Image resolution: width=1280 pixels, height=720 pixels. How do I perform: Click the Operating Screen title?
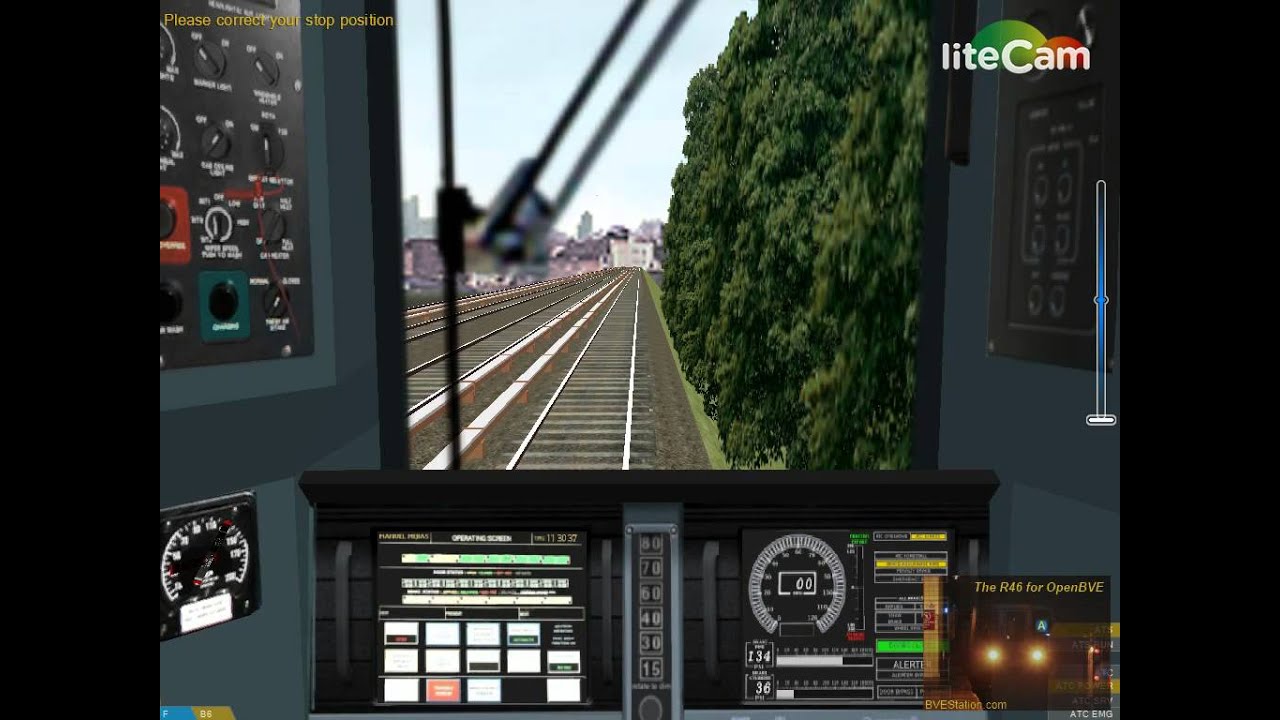pos(482,538)
